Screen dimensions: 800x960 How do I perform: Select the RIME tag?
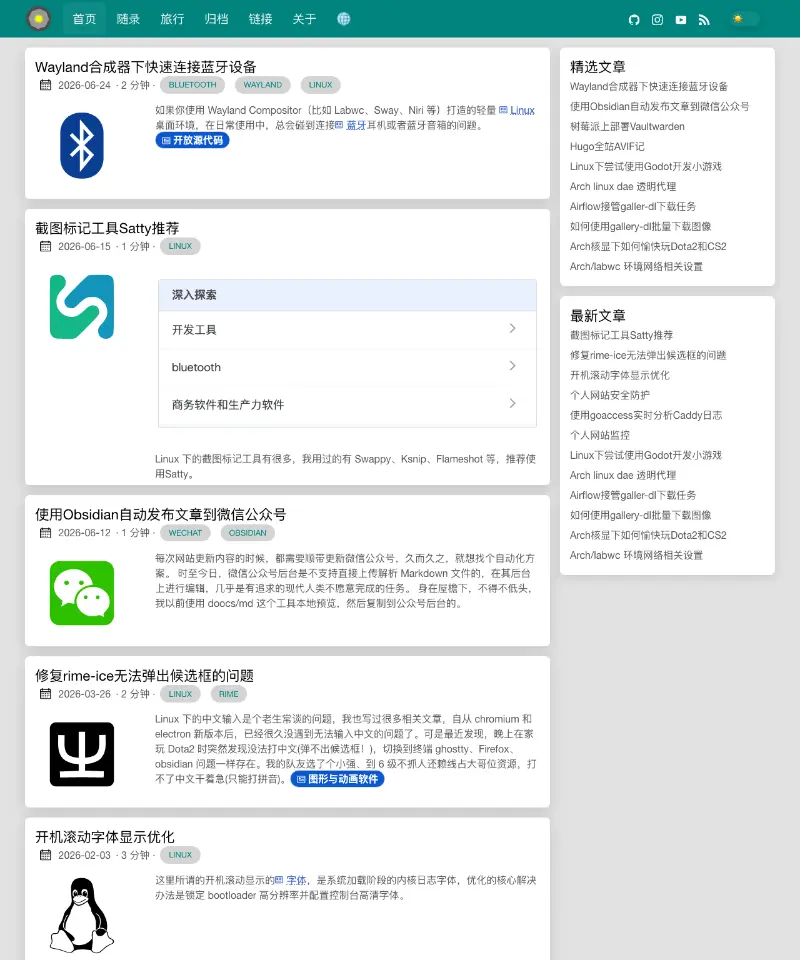point(228,694)
